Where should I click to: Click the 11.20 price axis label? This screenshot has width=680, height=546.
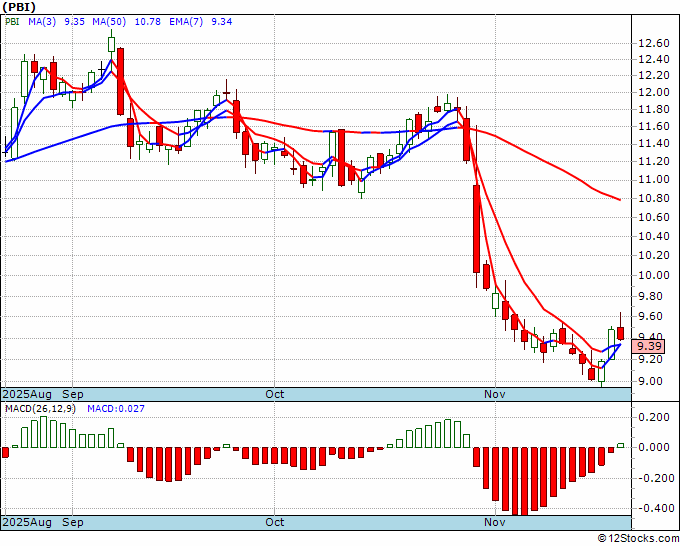pyautogui.click(x=654, y=161)
